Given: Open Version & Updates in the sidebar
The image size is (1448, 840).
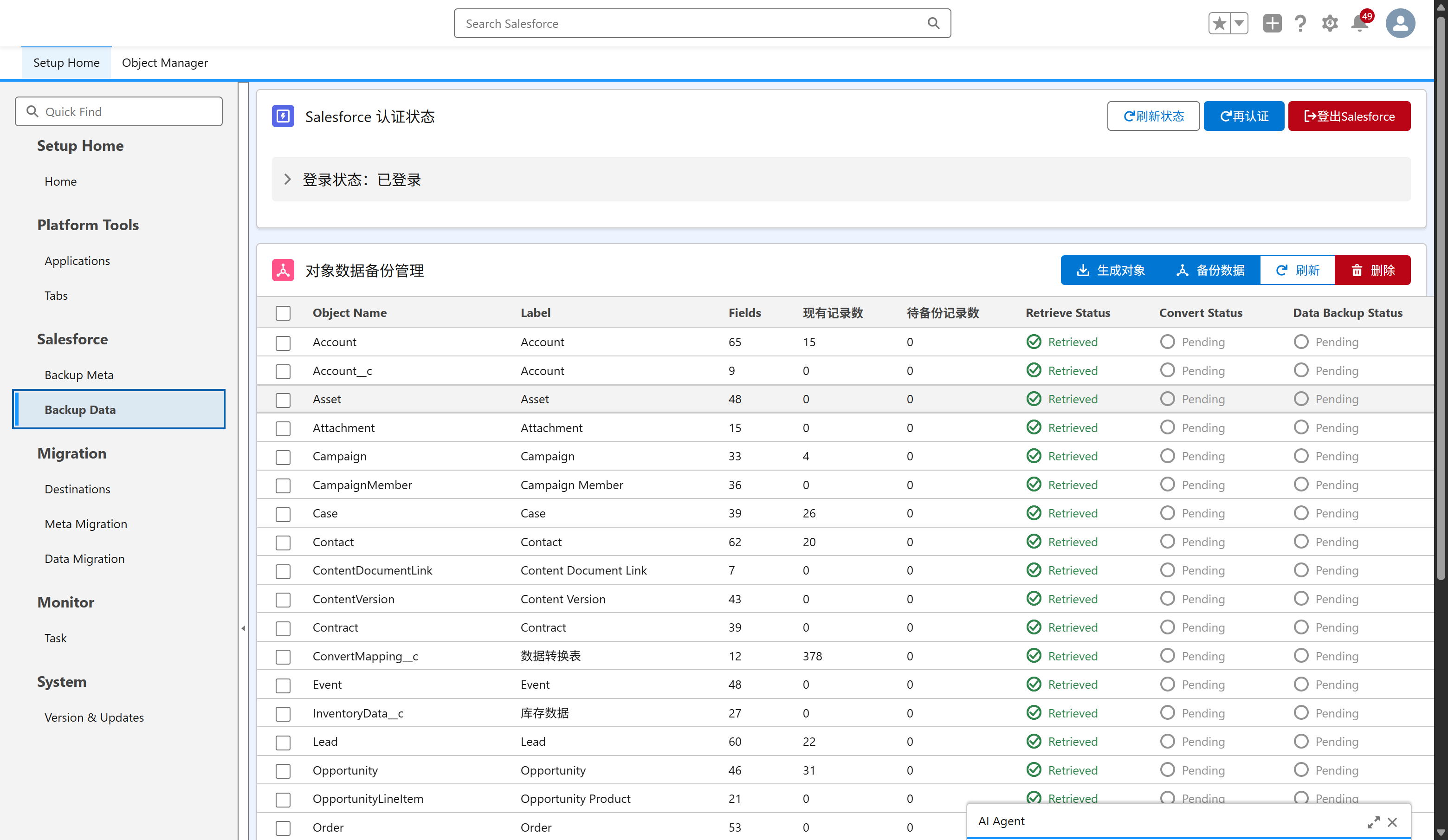Looking at the screenshot, I should click(x=94, y=717).
